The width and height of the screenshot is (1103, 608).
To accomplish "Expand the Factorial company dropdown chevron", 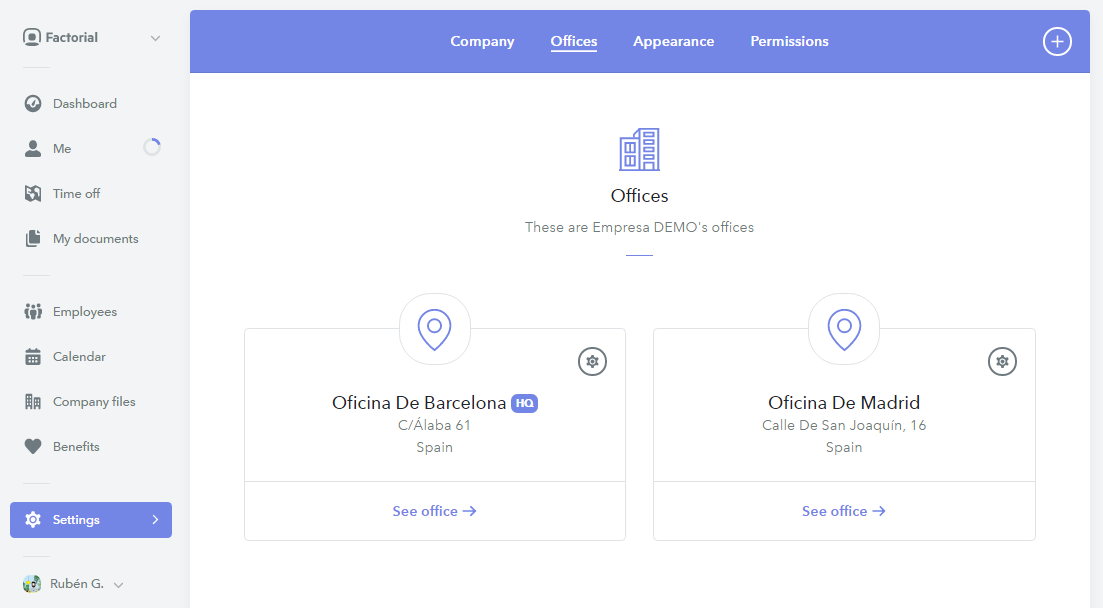I will coord(155,38).
